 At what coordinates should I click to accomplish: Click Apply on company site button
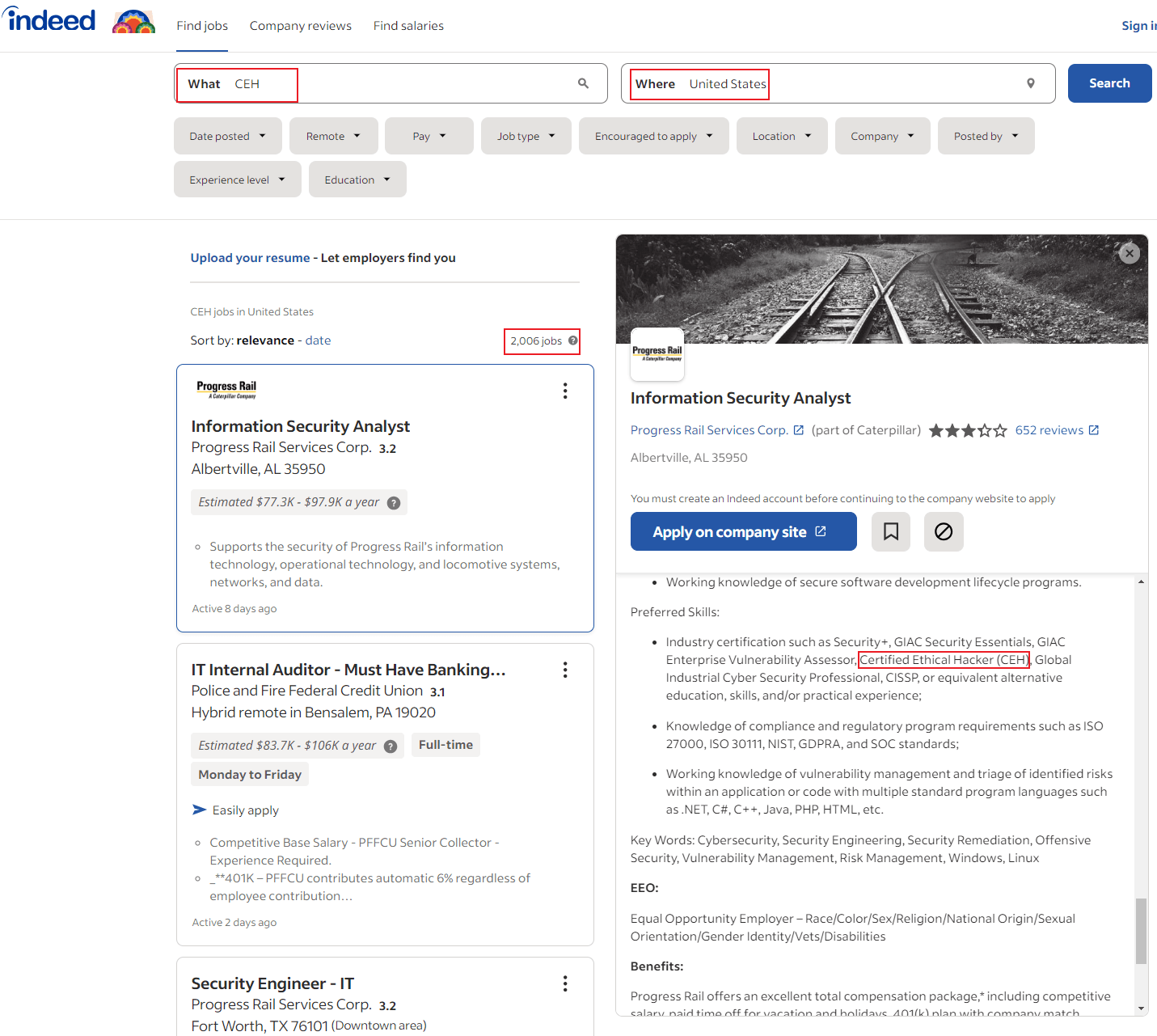(x=744, y=531)
